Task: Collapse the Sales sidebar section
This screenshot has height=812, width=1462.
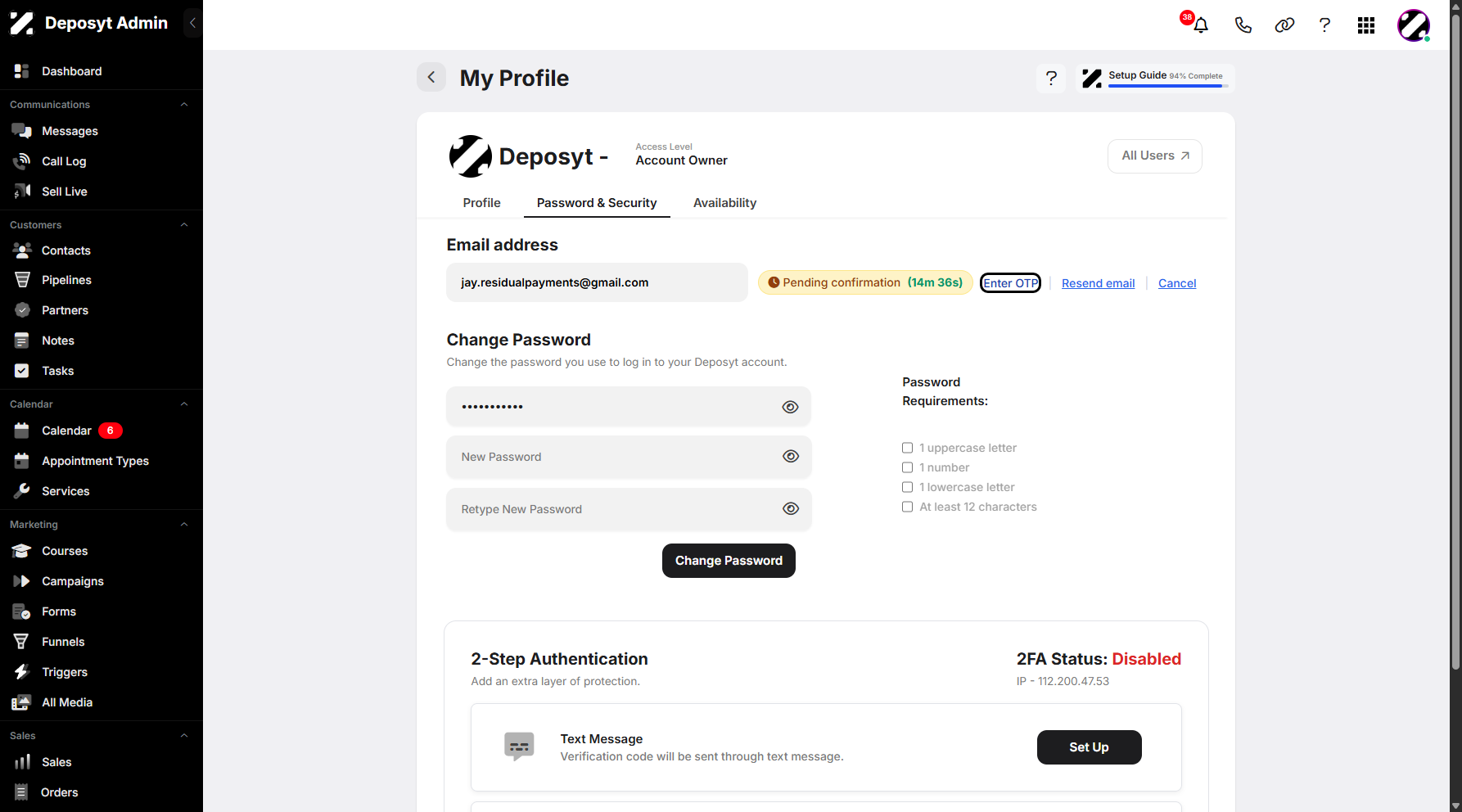Action: click(184, 736)
